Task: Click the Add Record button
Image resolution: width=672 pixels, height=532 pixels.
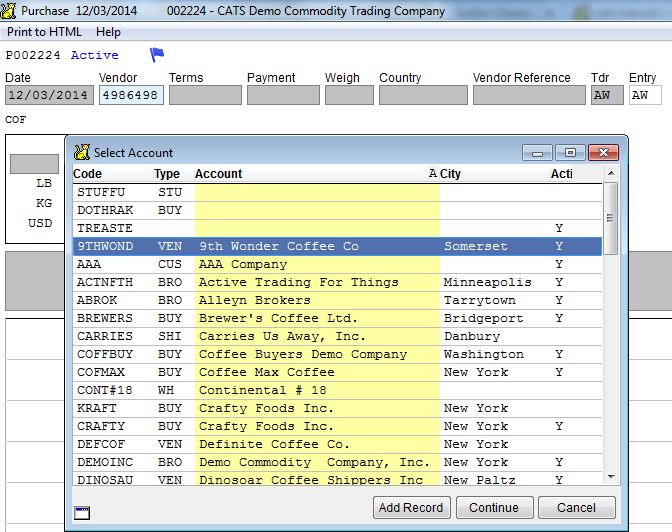Action: (411, 508)
